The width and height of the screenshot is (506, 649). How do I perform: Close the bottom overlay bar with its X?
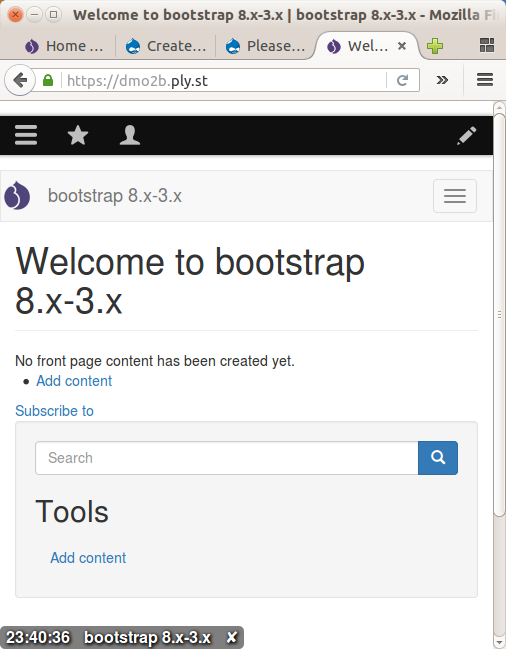[x=232, y=637]
